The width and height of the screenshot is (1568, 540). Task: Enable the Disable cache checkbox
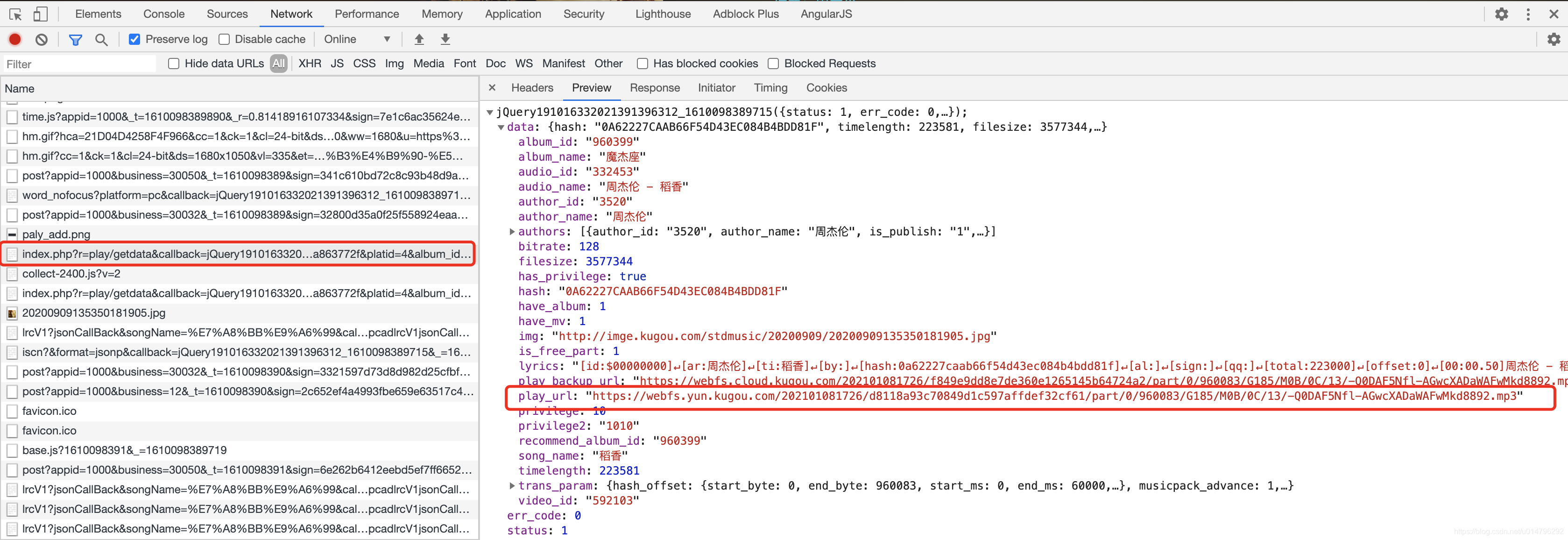(224, 40)
